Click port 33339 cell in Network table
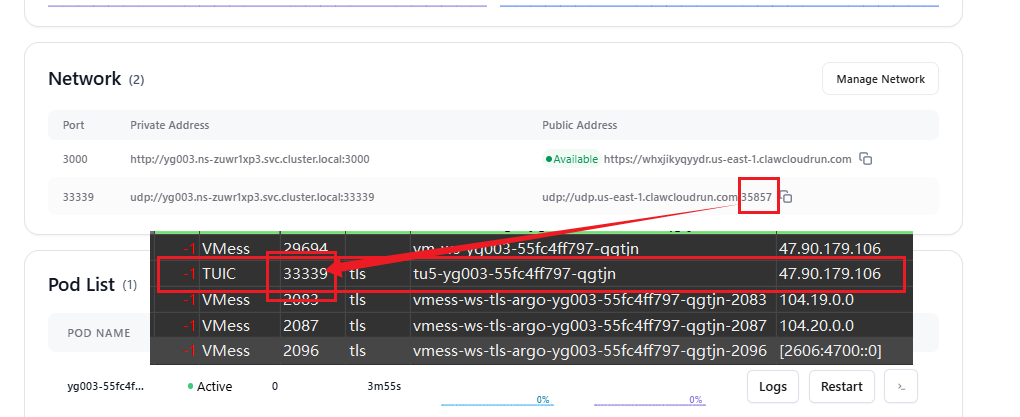 tap(78, 196)
